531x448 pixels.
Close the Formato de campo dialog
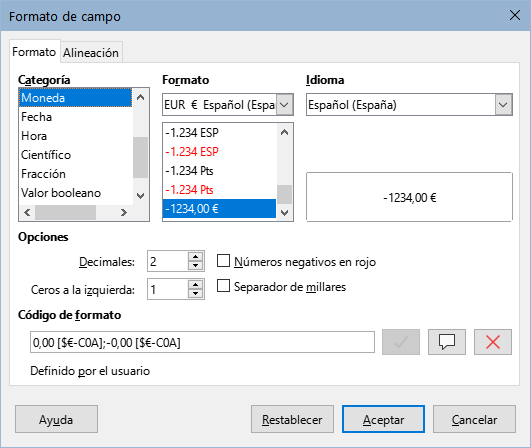click(x=515, y=15)
